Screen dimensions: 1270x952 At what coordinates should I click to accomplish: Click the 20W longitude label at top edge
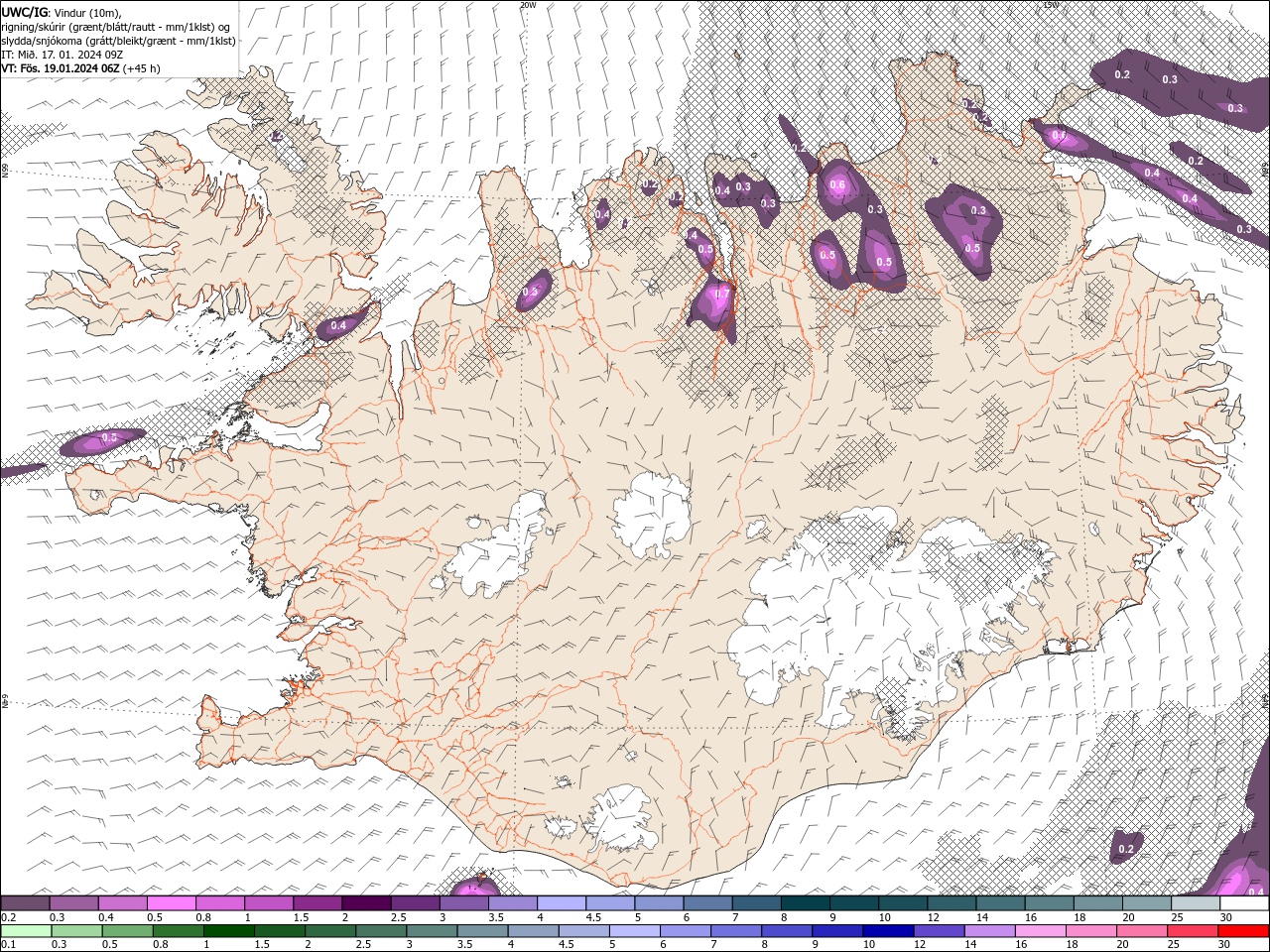click(x=528, y=5)
